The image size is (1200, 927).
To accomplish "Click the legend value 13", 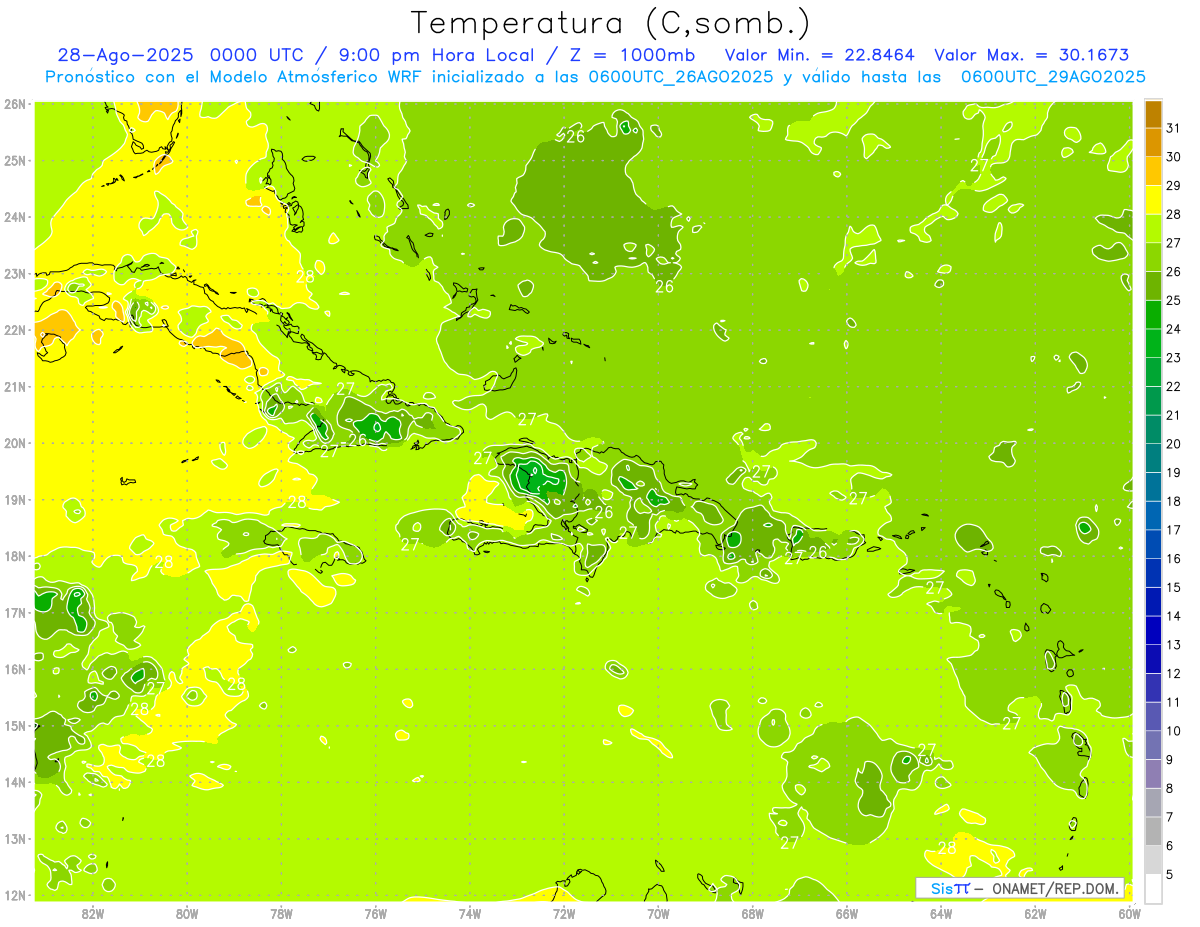I will pyautogui.click(x=1174, y=645).
